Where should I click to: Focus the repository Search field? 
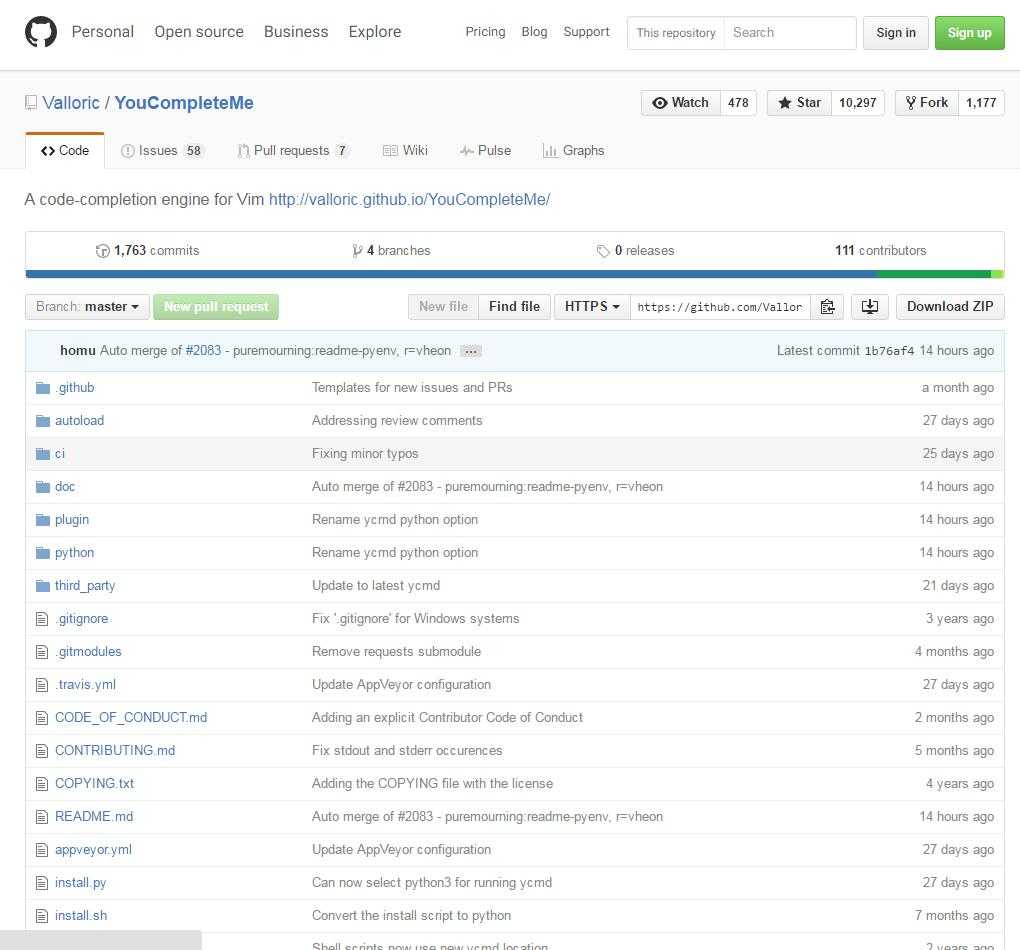(790, 33)
